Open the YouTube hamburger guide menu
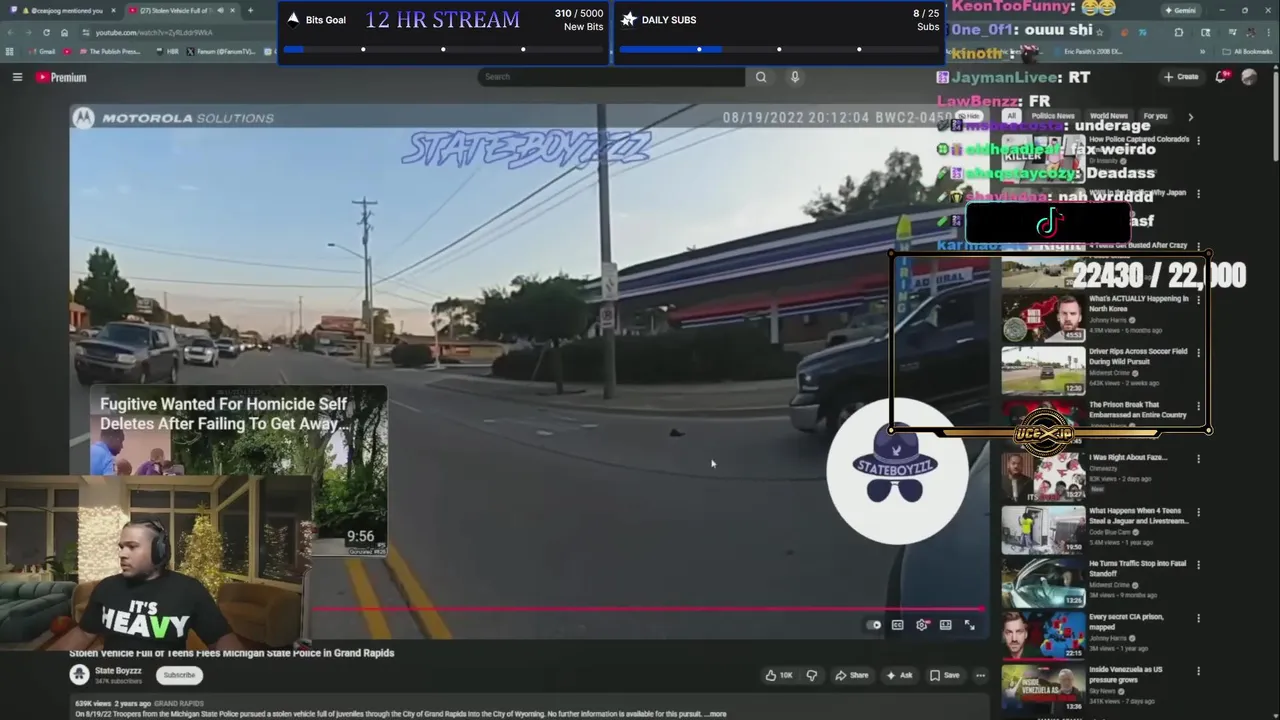The image size is (1280, 720). point(17,77)
